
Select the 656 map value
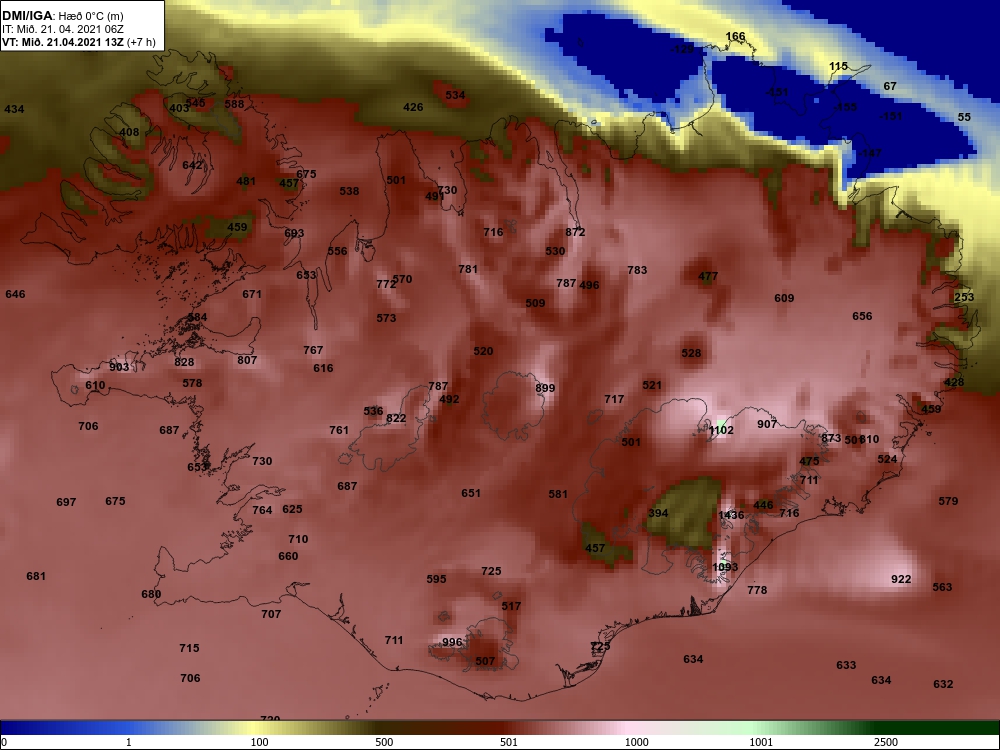point(862,316)
